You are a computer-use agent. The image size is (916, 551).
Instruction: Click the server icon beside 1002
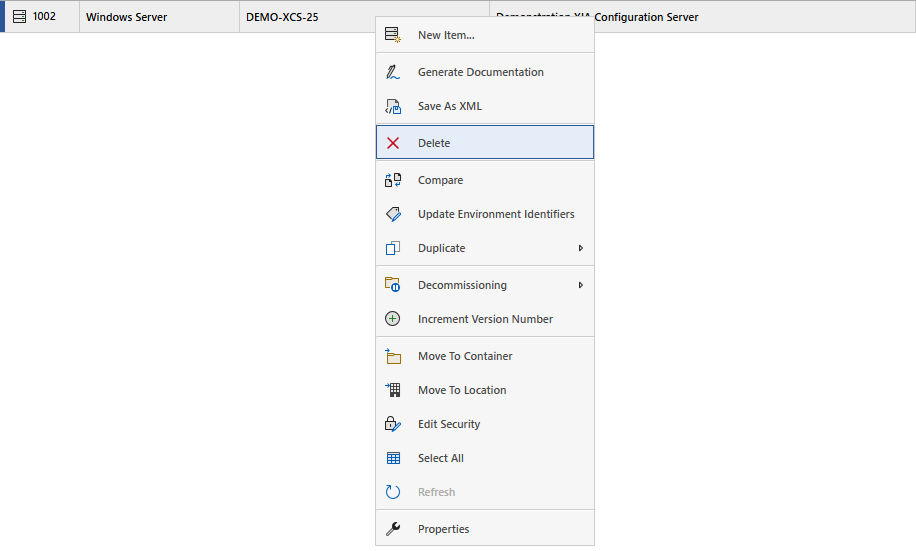point(19,17)
